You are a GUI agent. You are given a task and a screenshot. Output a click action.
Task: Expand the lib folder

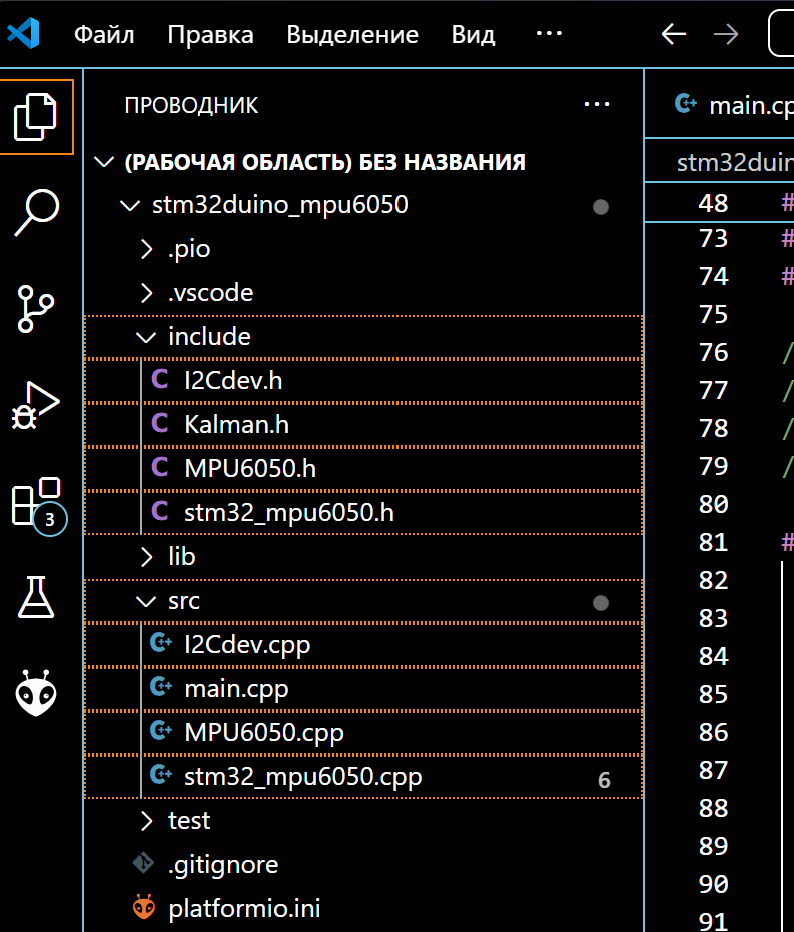click(182, 557)
